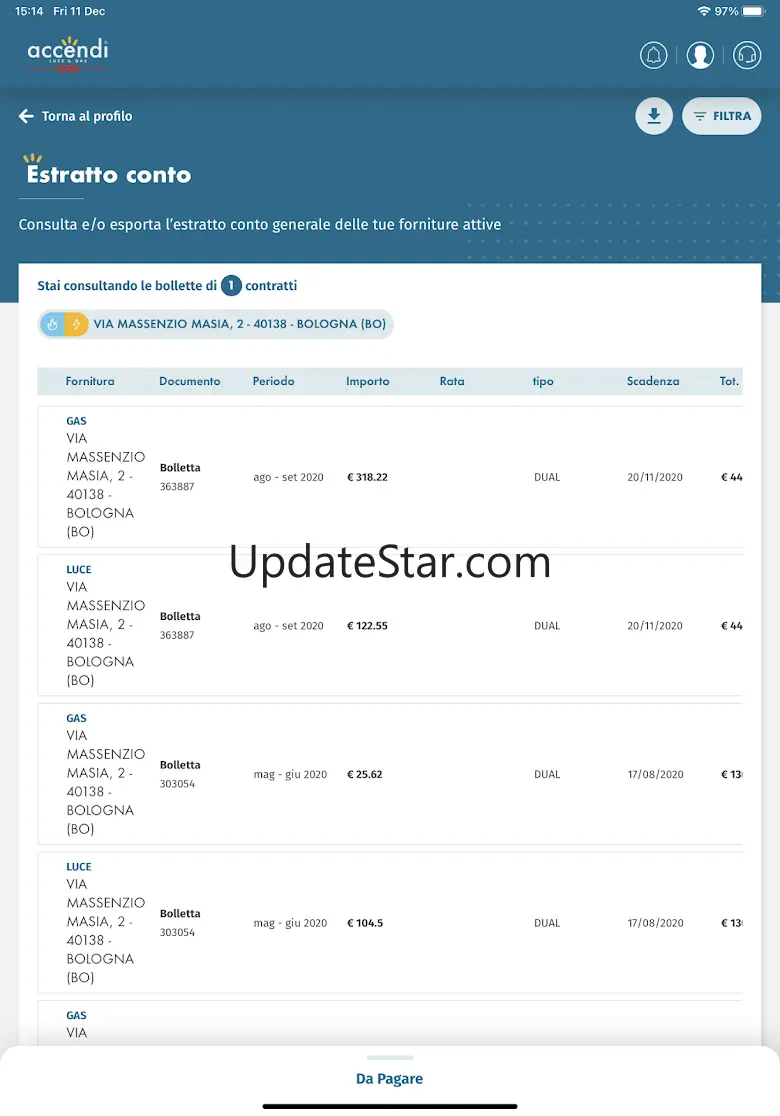Select the € 104.5 amount cell
The height and width of the screenshot is (1116, 780).
coord(365,923)
